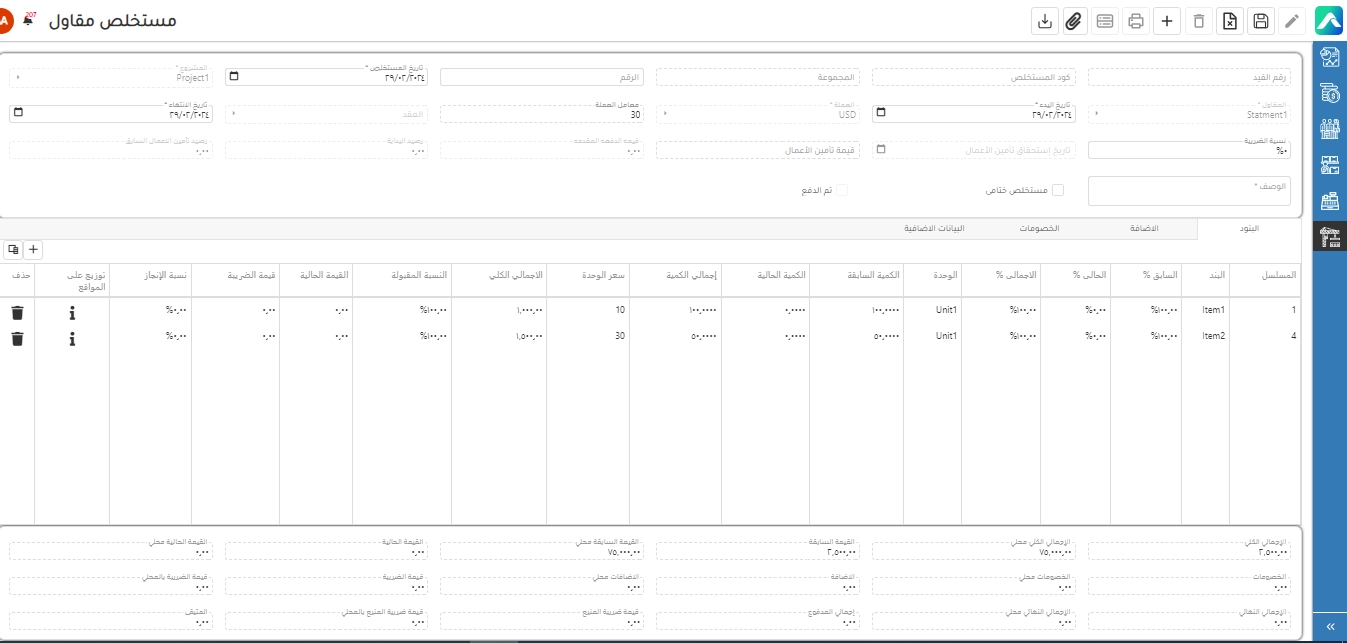Image resolution: width=1347 pixels, height=643 pixels.
Task: Delete the Item1 row using trash icon
Action: click(x=17, y=313)
